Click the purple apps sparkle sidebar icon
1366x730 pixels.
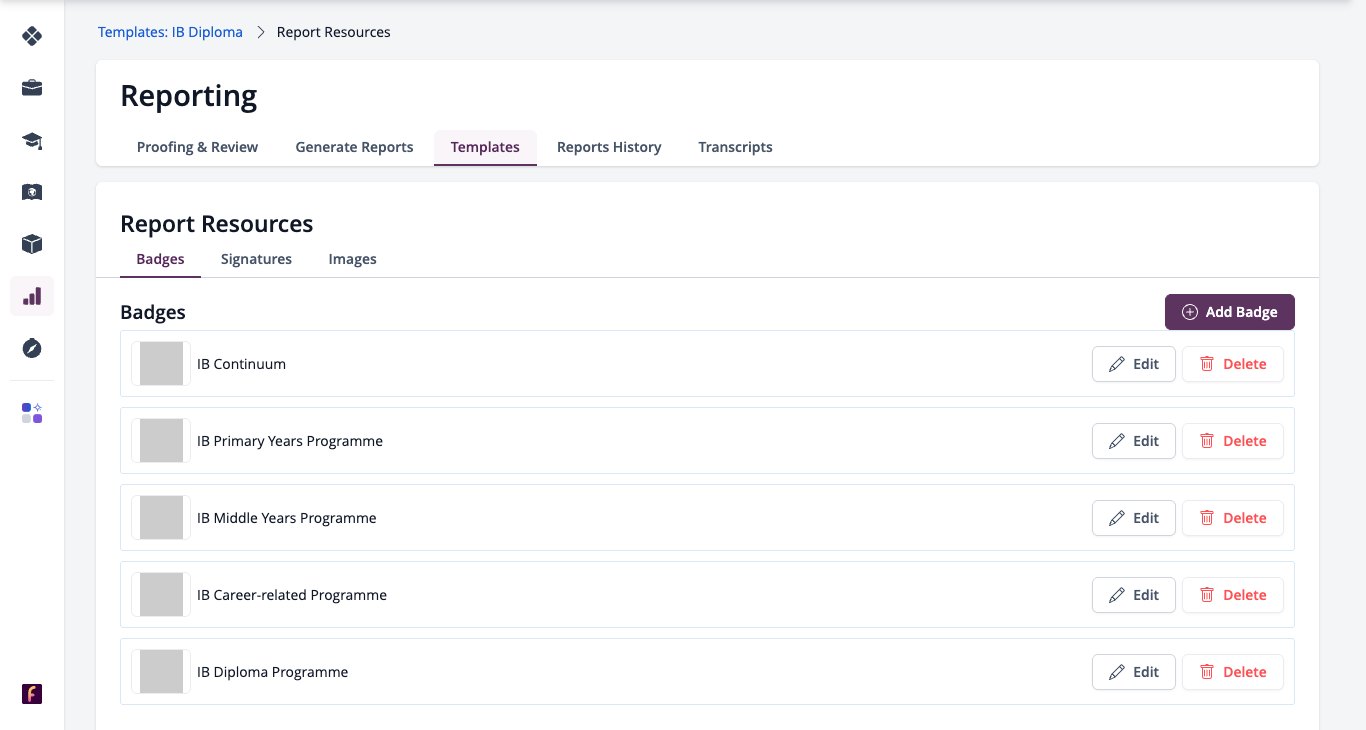[x=32, y=413]
